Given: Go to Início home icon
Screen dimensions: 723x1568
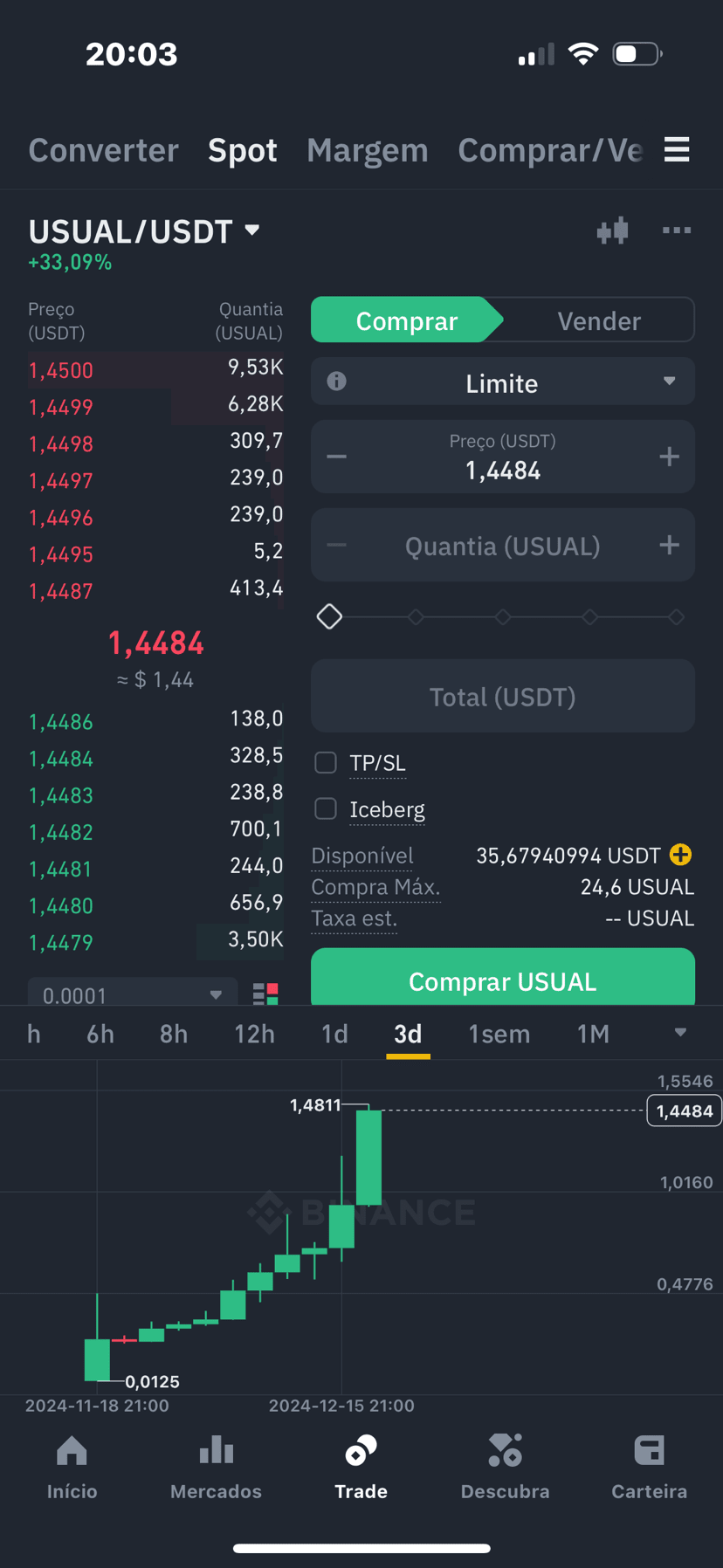Looking at the screenshot, I should tap(72, 1468).
